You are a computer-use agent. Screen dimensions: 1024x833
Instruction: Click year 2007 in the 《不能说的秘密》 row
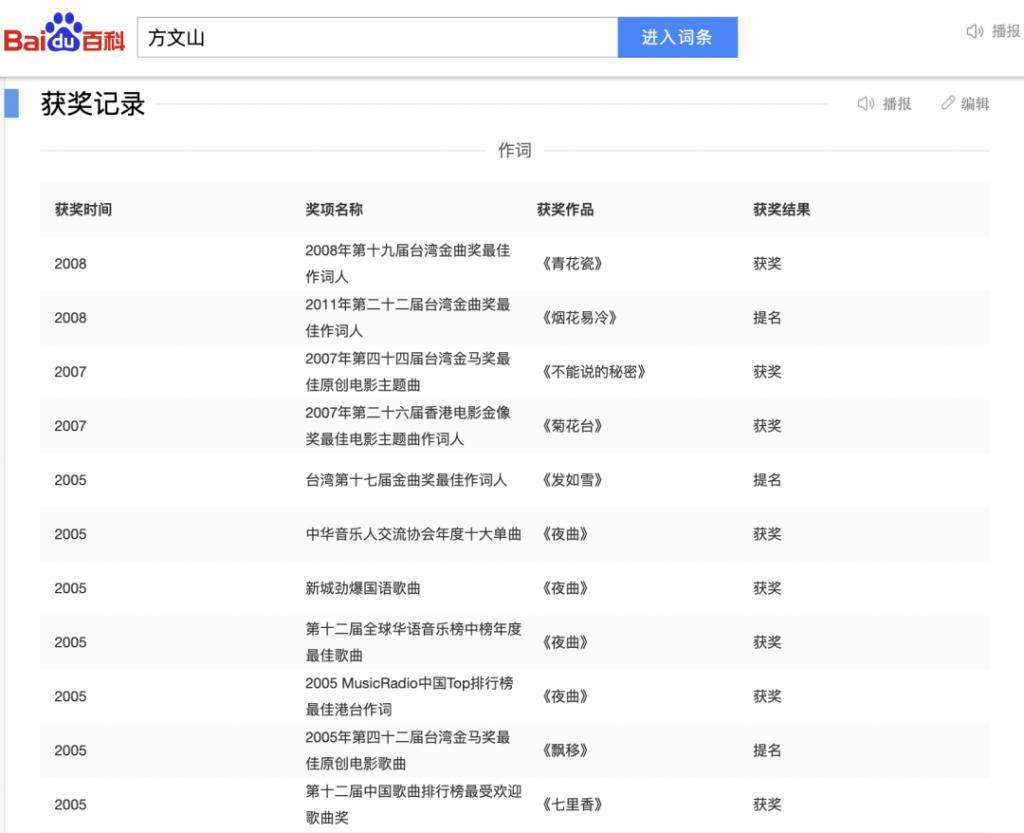point(71,373)
